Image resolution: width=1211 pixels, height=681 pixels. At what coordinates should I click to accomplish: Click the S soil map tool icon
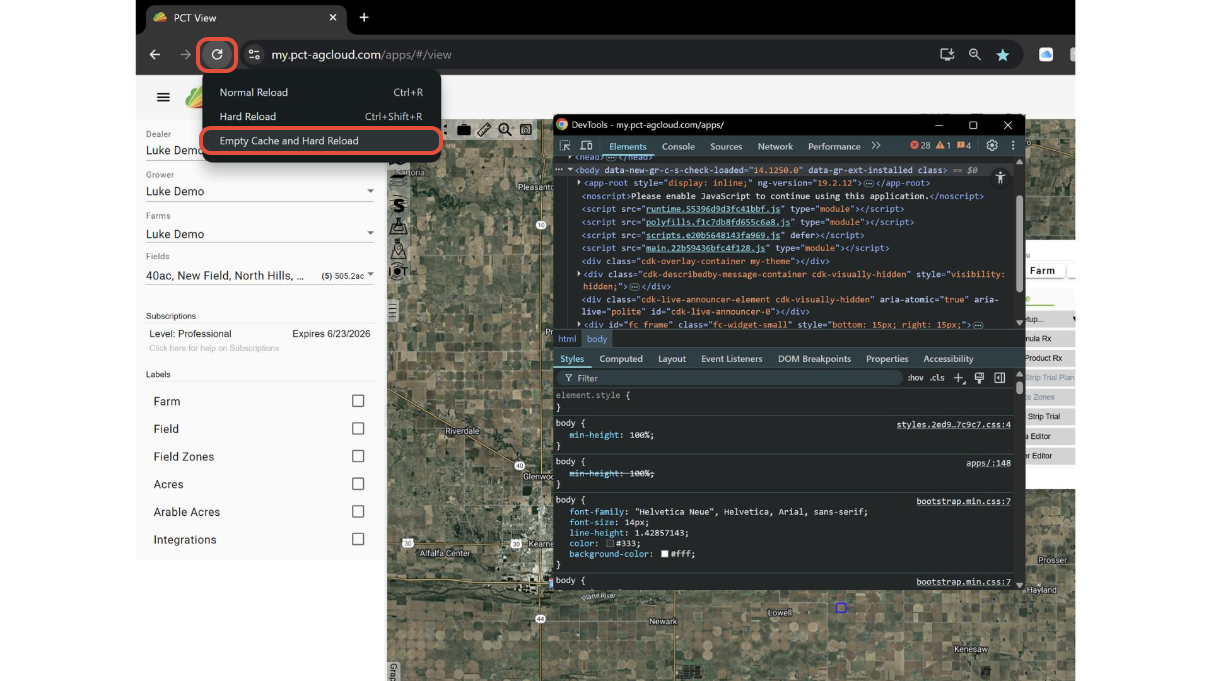coord(398,204)
